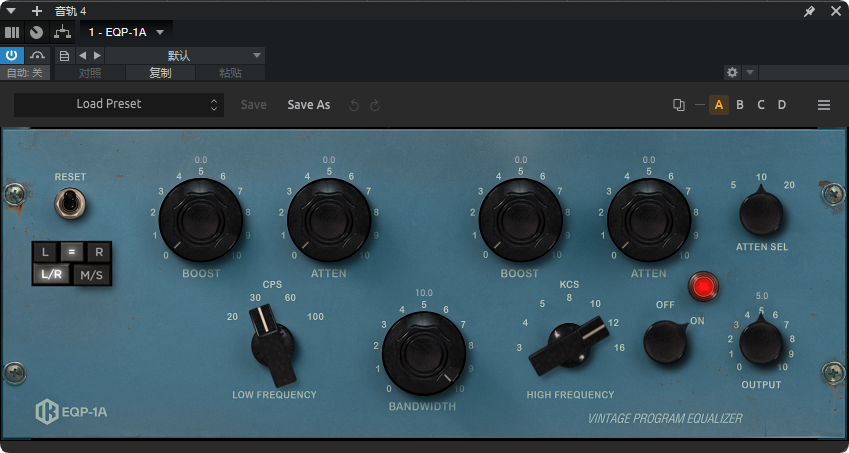
Task: Click Save As
Action: (x=309, y=105)
